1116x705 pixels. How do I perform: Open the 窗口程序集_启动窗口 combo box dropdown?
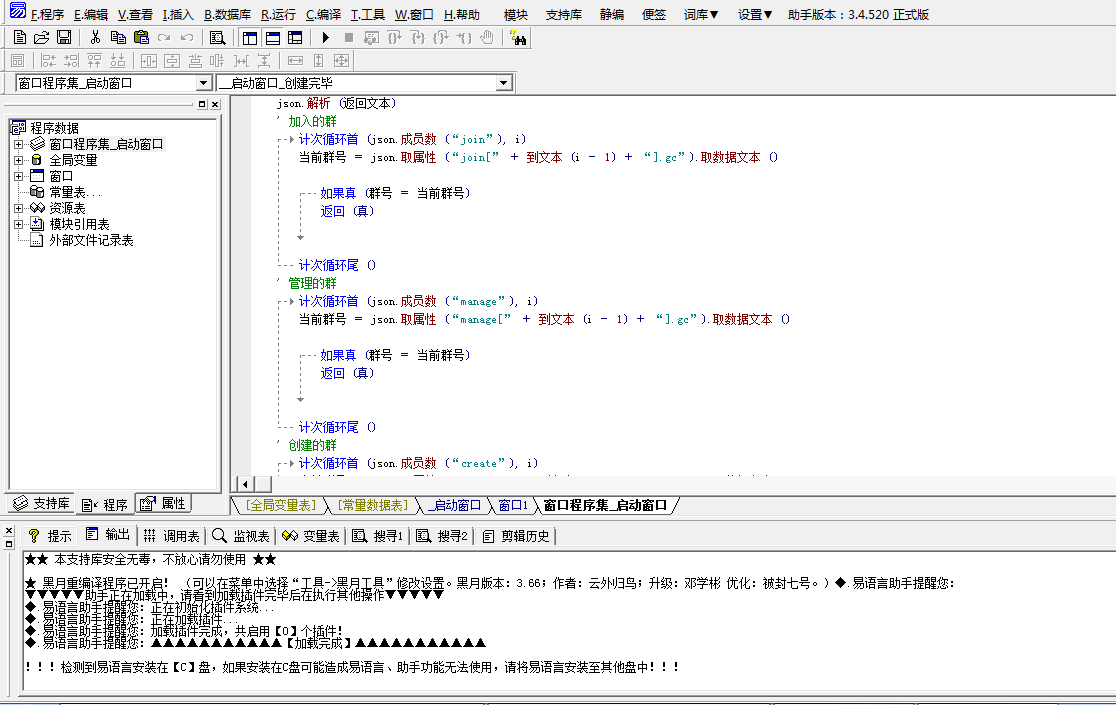tap(204, 83)
